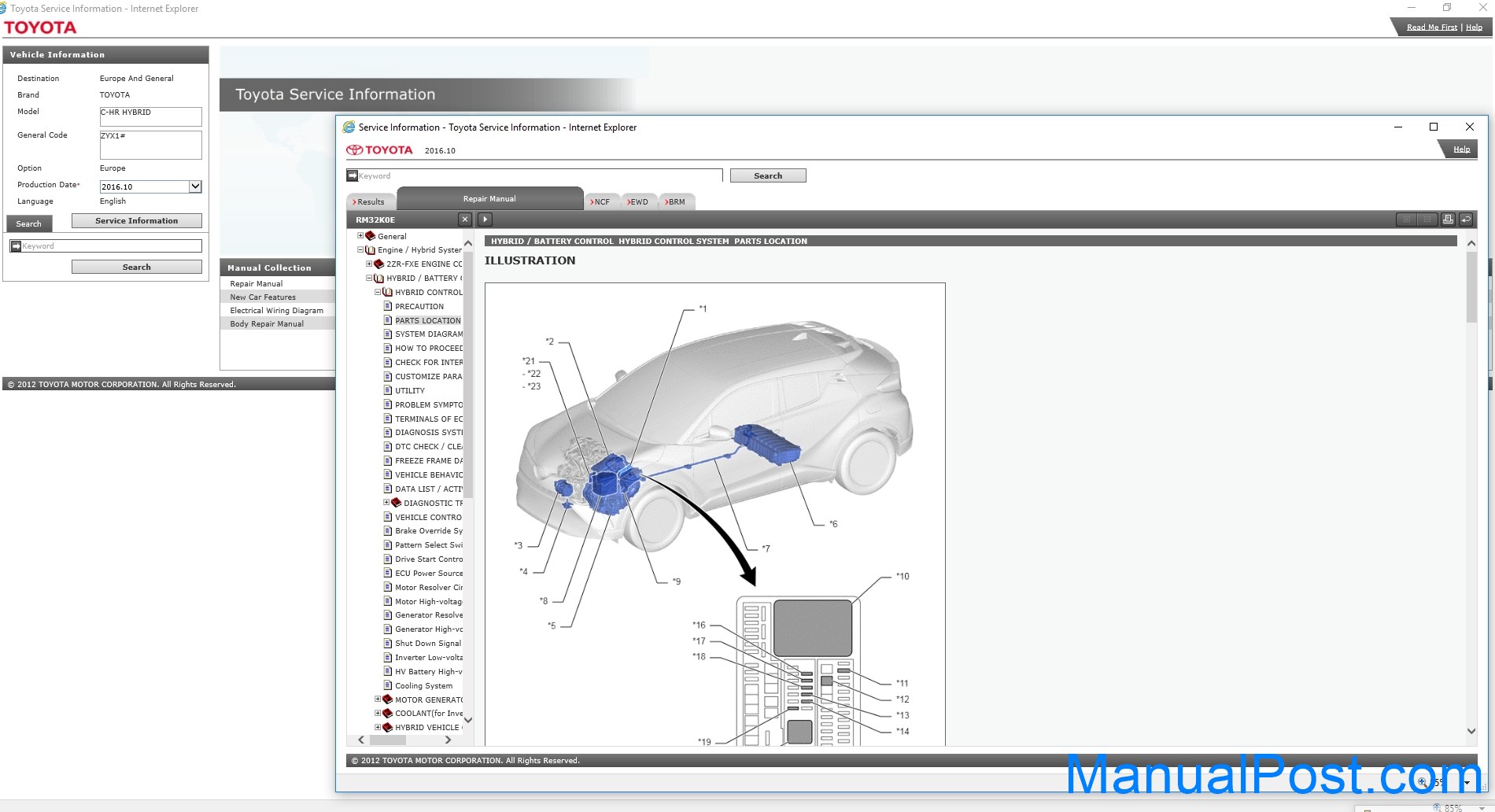
Task: Open the NCF tab
Action: [x=600, y=202]
